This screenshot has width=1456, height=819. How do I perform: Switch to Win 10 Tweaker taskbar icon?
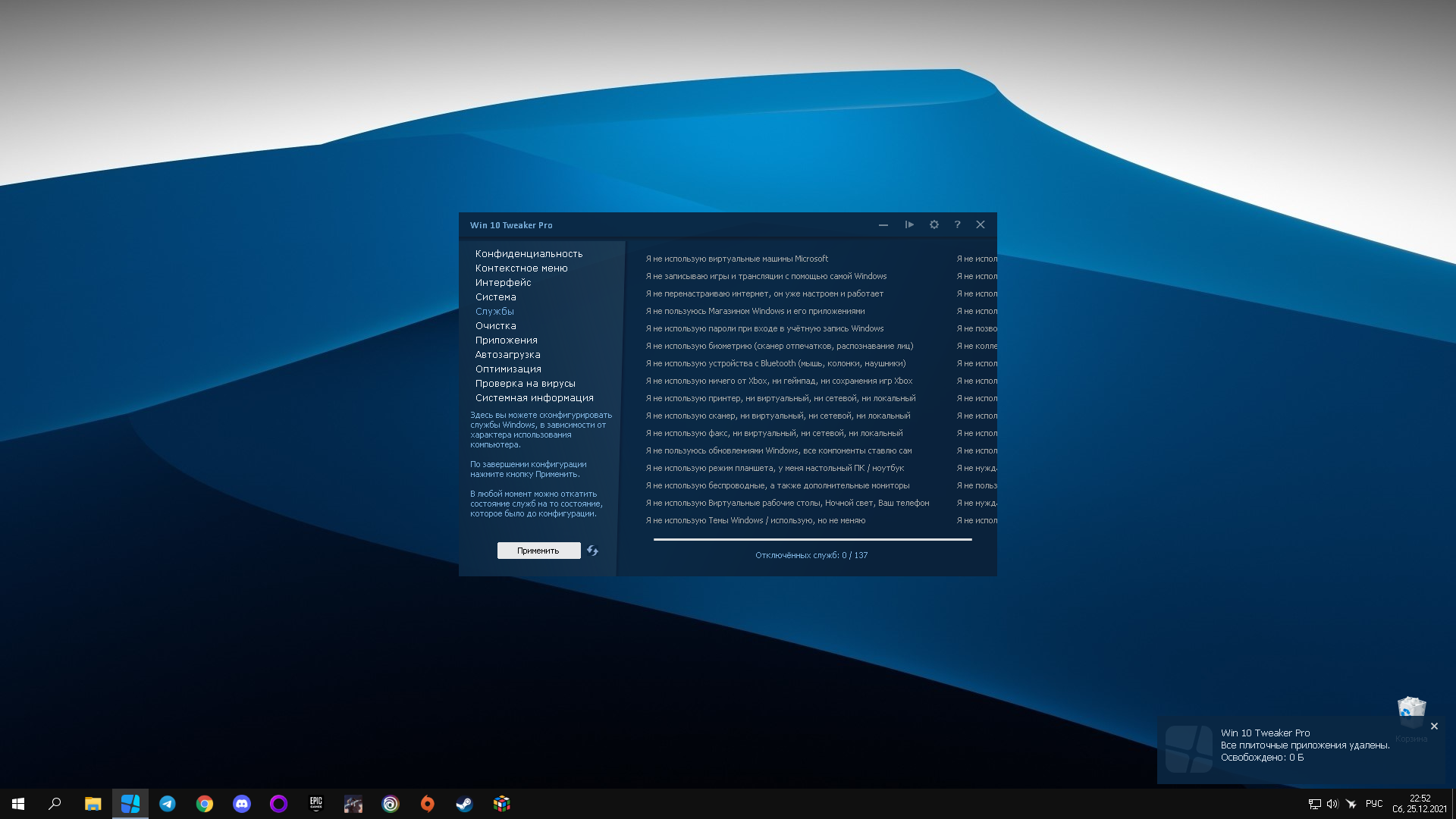tap(130, 804)
